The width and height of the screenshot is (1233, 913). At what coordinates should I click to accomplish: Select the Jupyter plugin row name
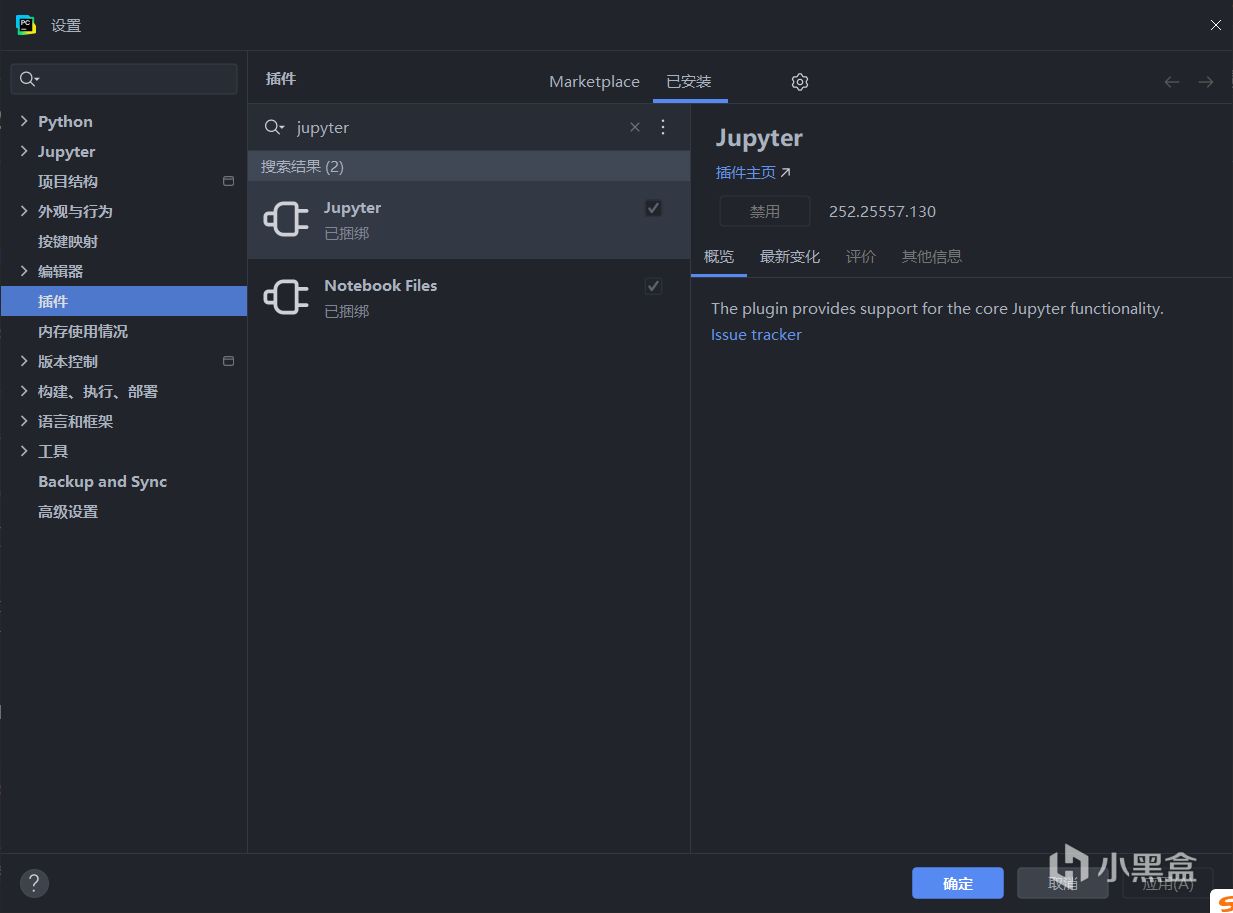click(352, 208)
